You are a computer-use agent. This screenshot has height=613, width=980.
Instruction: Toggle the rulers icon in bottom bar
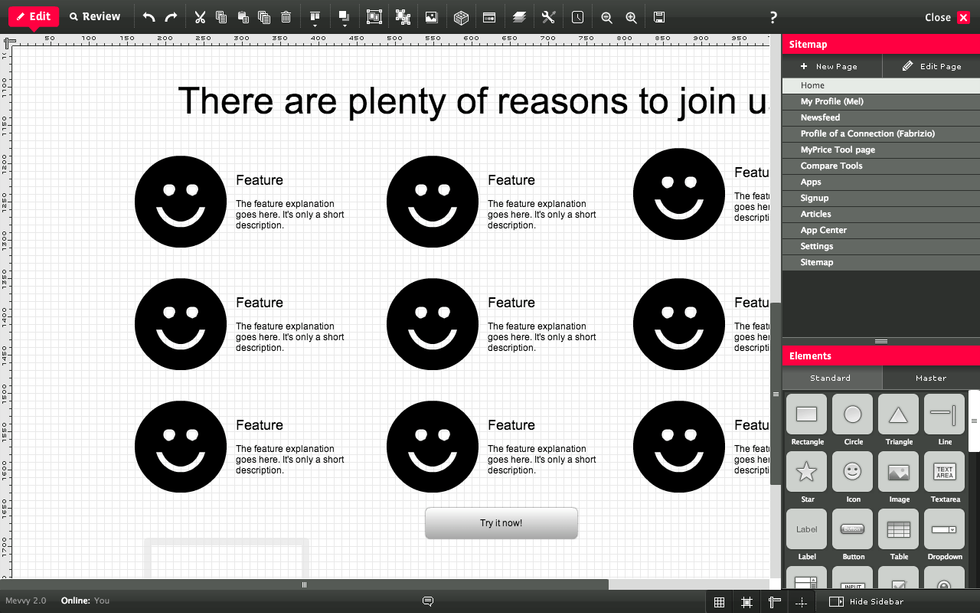774,602
